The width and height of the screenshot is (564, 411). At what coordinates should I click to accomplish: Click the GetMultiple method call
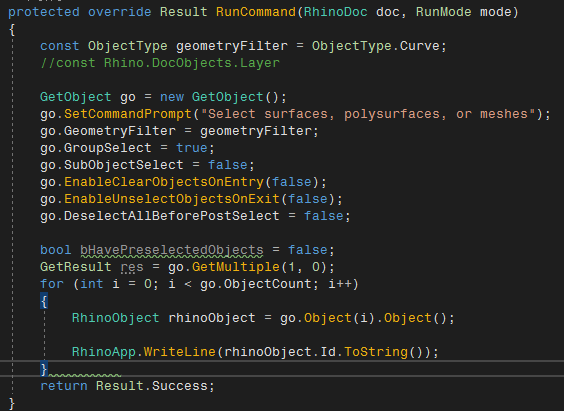236,267
